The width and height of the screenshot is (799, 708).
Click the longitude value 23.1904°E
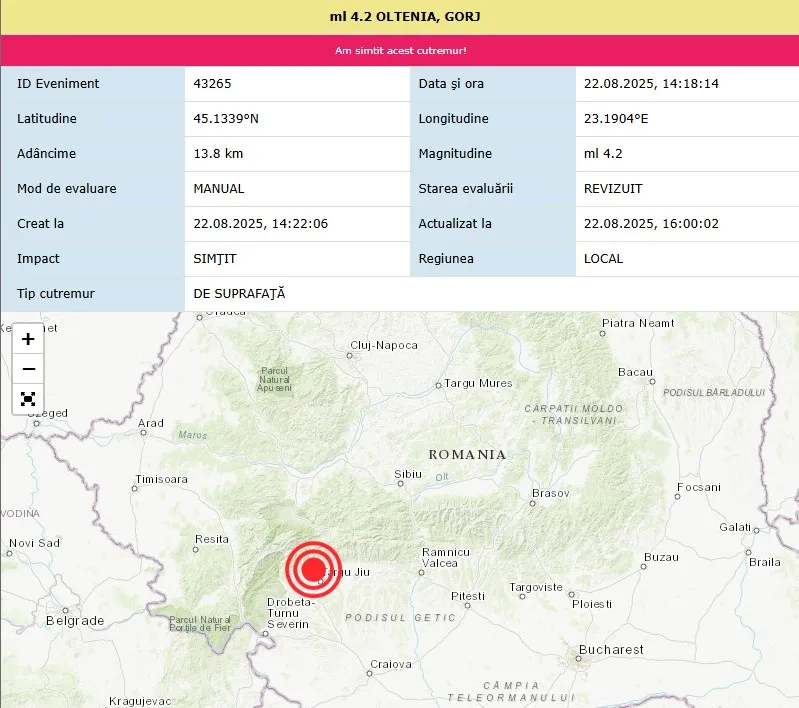tap(616, 119)
